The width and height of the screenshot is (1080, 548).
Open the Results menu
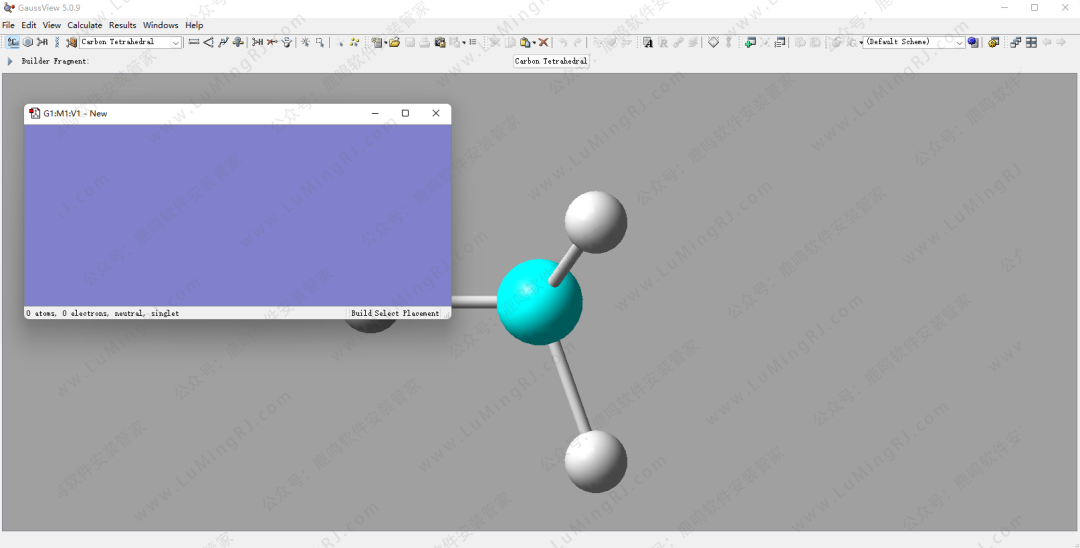point(123,25)
